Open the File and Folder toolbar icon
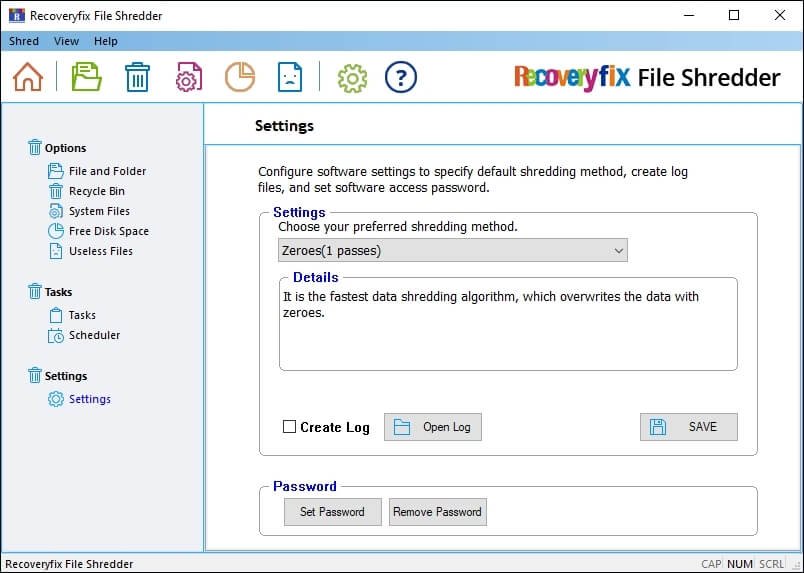The height and width of the screenshot is (573, 804). [x=87, y=77]
